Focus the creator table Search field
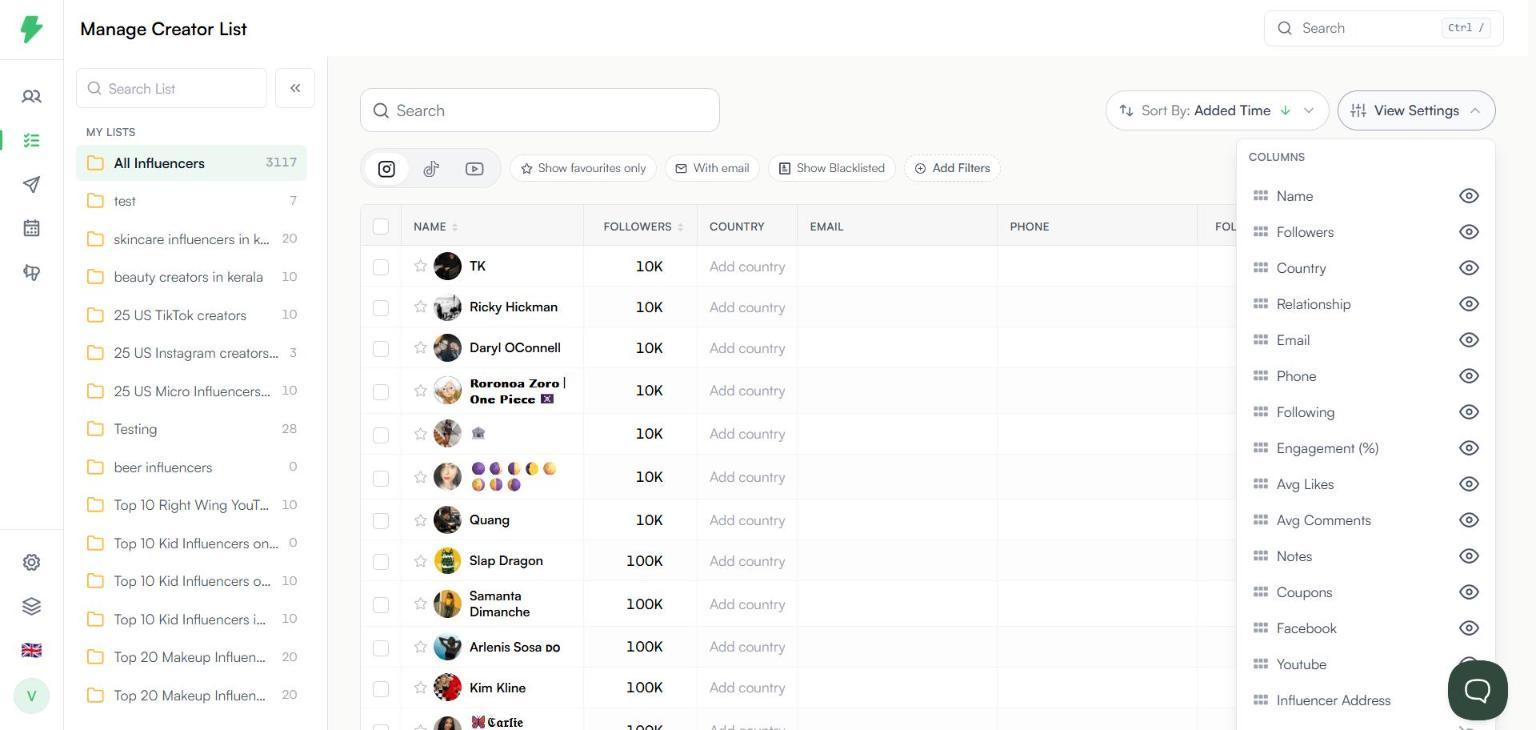 click(x=540, y=110)
